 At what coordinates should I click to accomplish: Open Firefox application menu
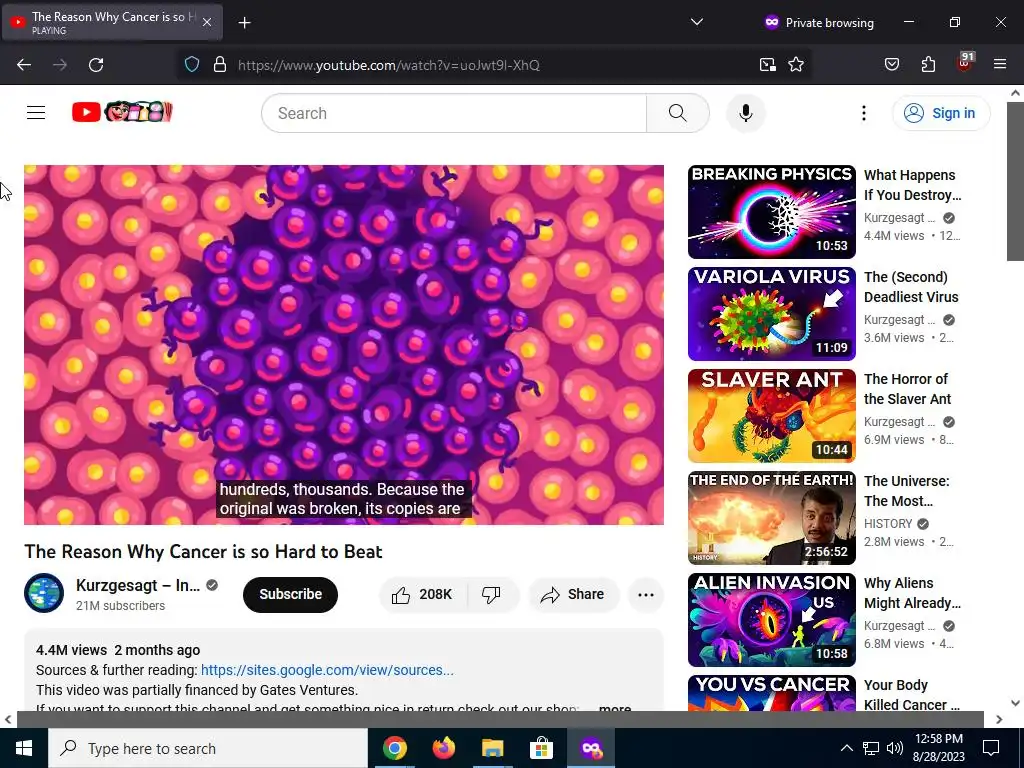click(x=999, y=65)
